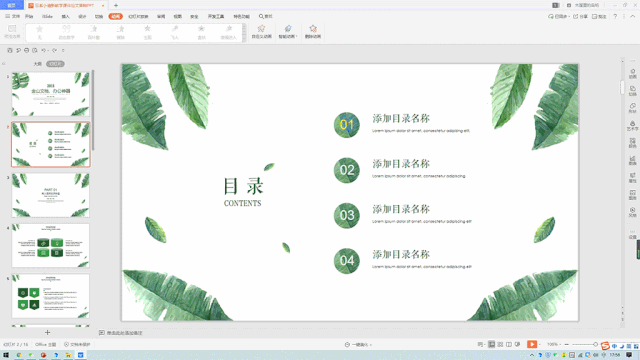640x360 pixels.
Task: Apply the second animation preset with quote marks
Action: (x=66, y=31)
